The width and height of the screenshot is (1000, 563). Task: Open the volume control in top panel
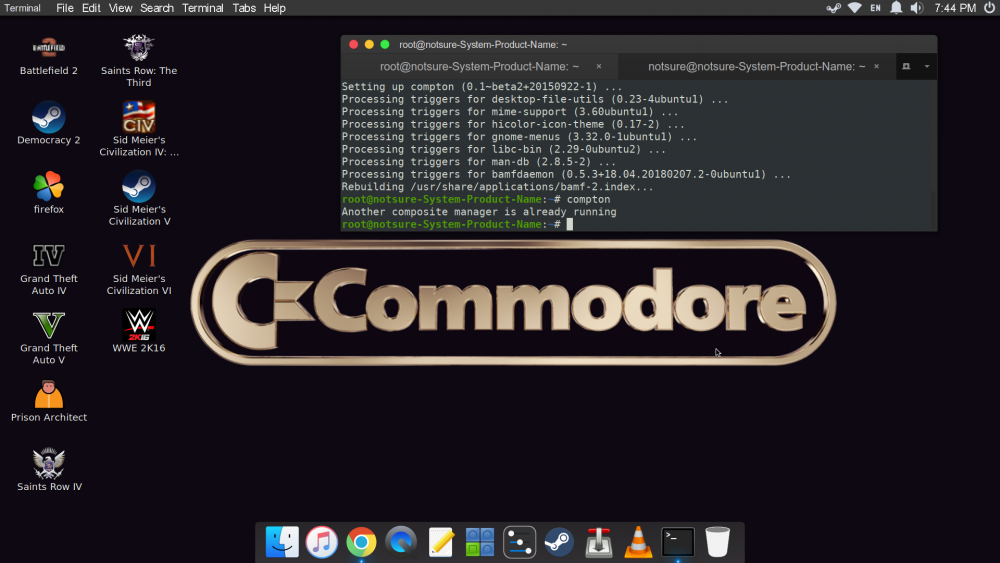pos(917,8)
